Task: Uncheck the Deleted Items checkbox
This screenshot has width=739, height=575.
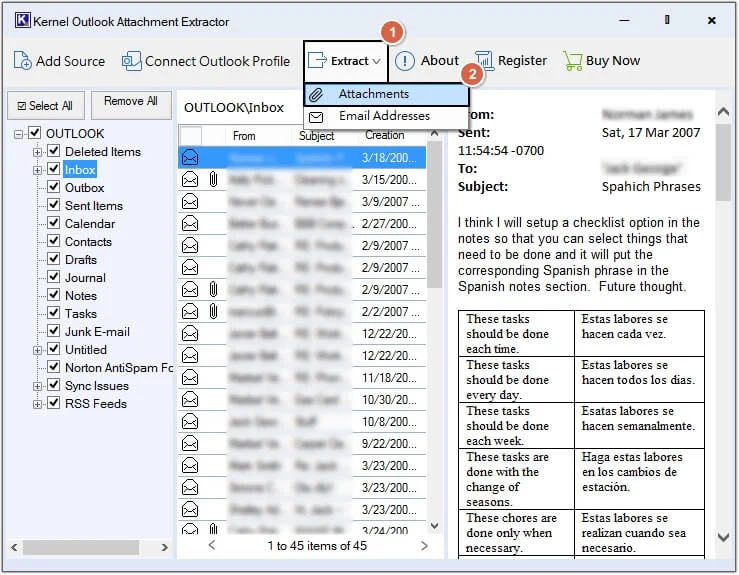Action: (54, 151)
